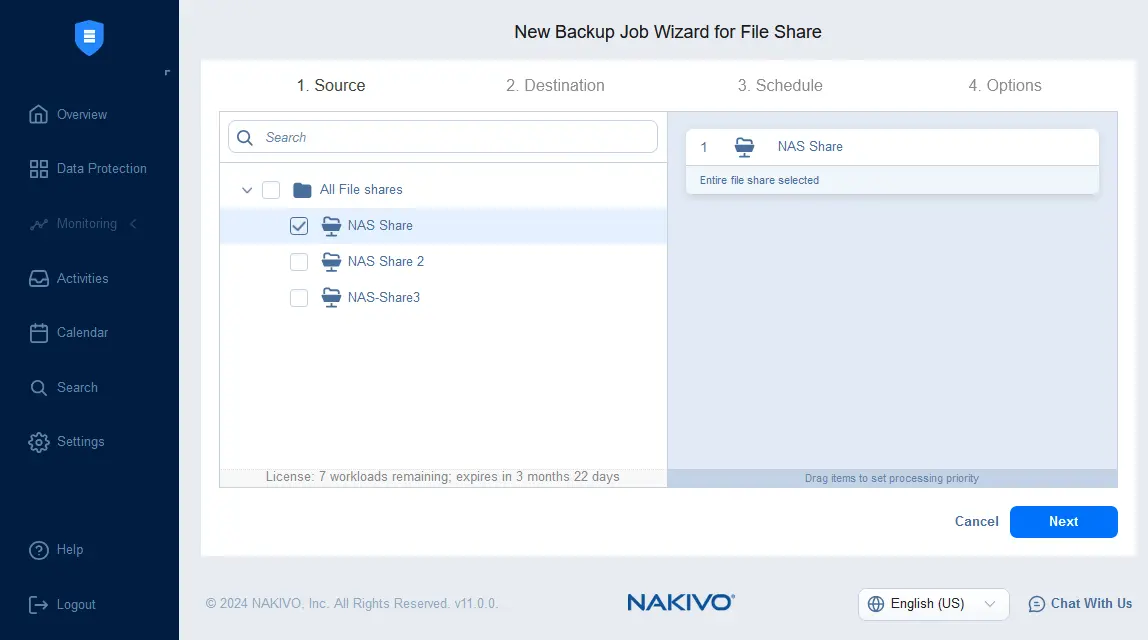1148x640 pixels.
Task: Click the Monitoring chart icon
Action: coord(39,224)
